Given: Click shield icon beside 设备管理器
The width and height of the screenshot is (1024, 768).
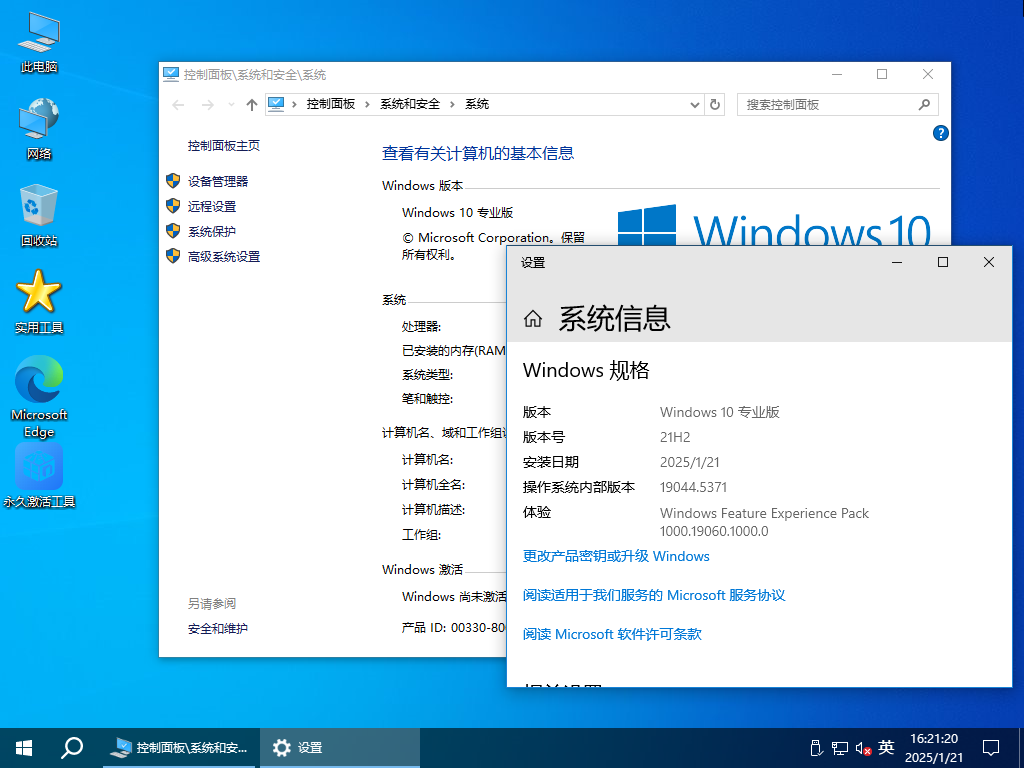Looking at the screenshot, I should coord(173,181).
